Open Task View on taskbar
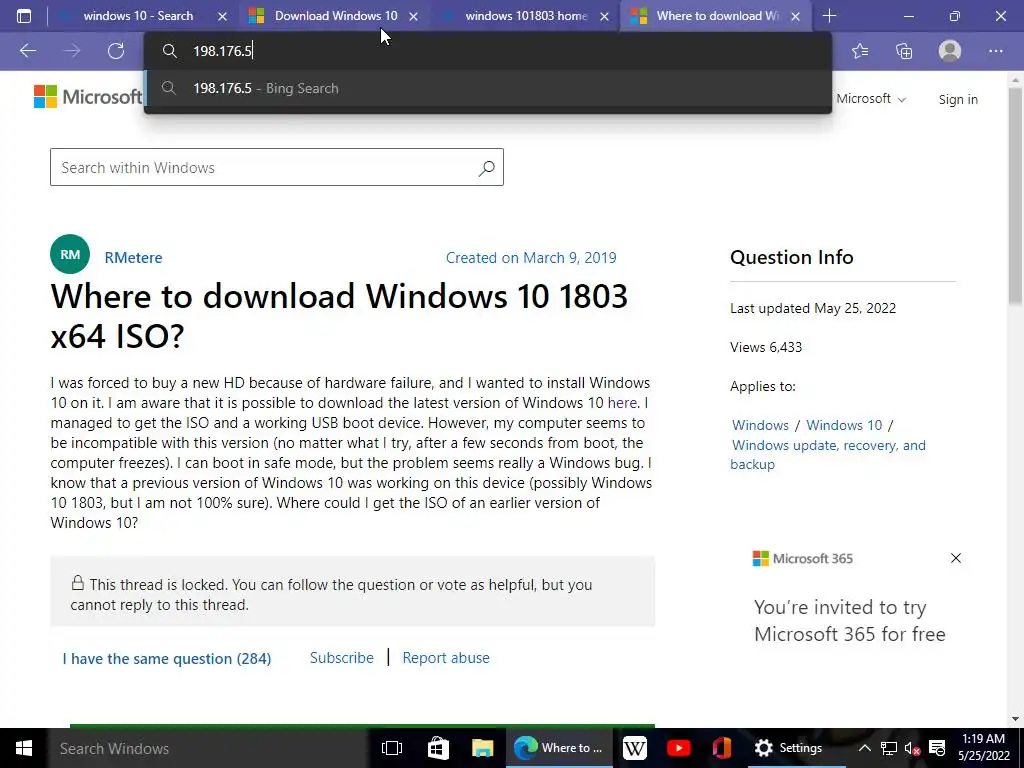 pos(392,748)
